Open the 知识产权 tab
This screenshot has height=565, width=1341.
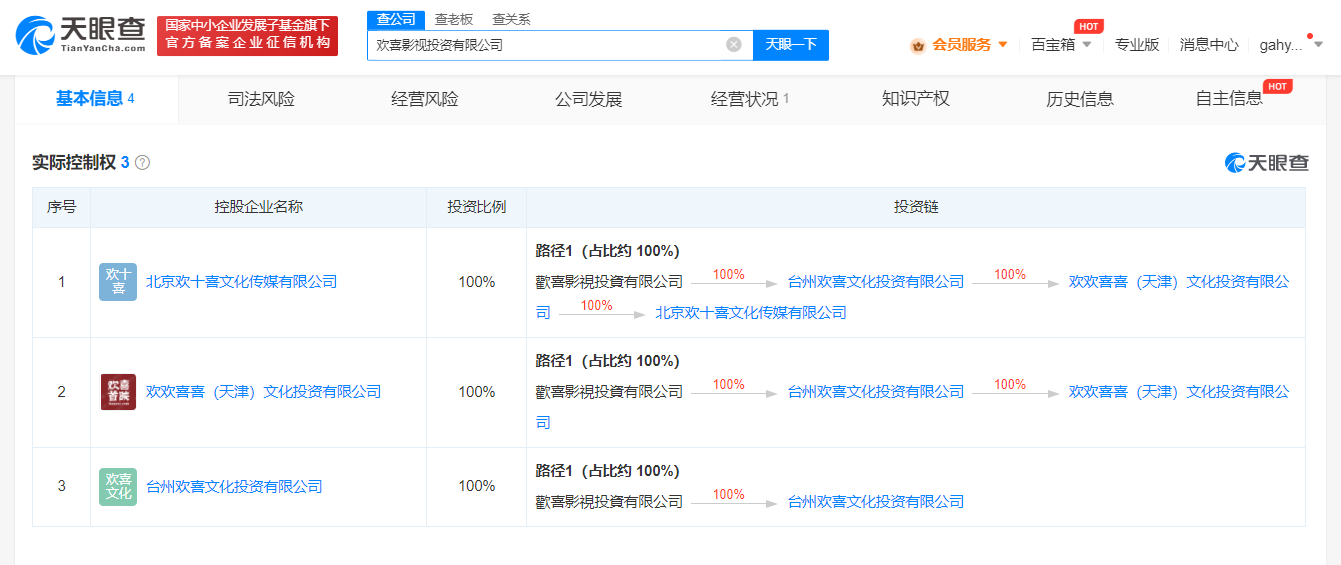pos(915,99)
